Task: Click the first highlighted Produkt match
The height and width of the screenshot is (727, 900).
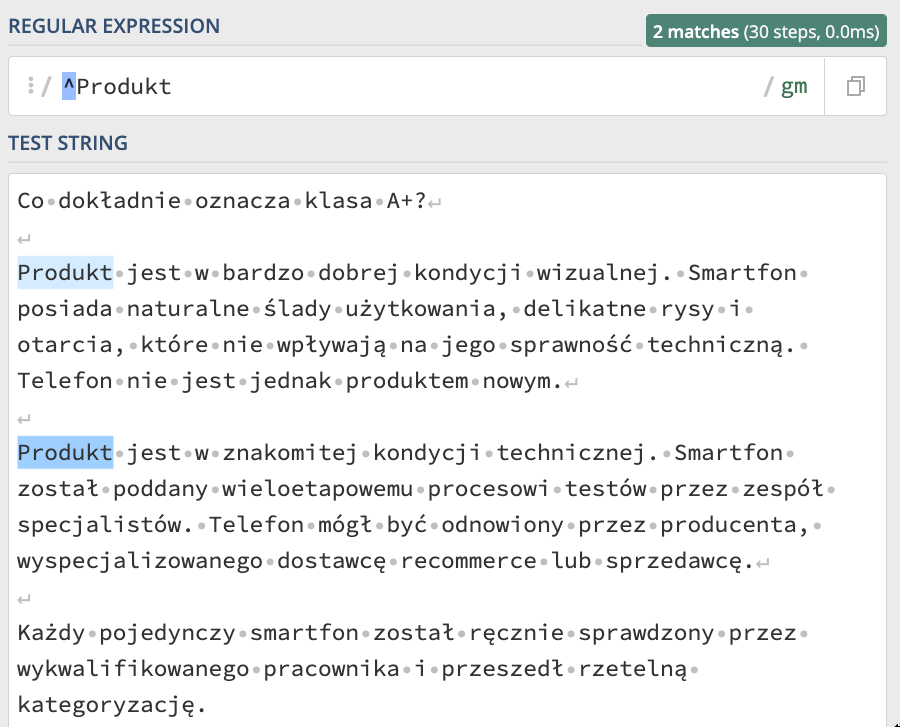Action: point(65,273)
